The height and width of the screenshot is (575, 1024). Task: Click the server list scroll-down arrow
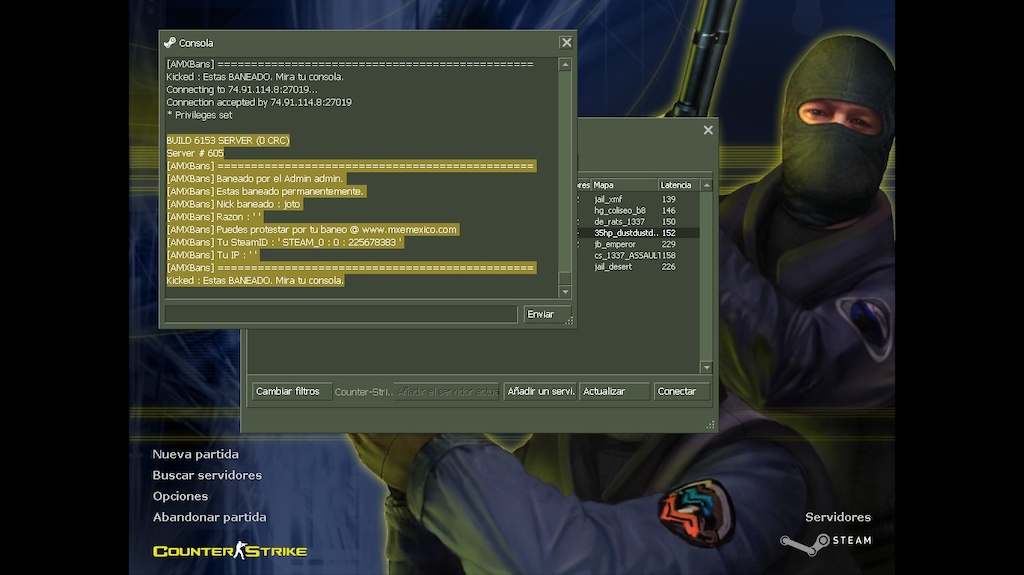[707, 367]
